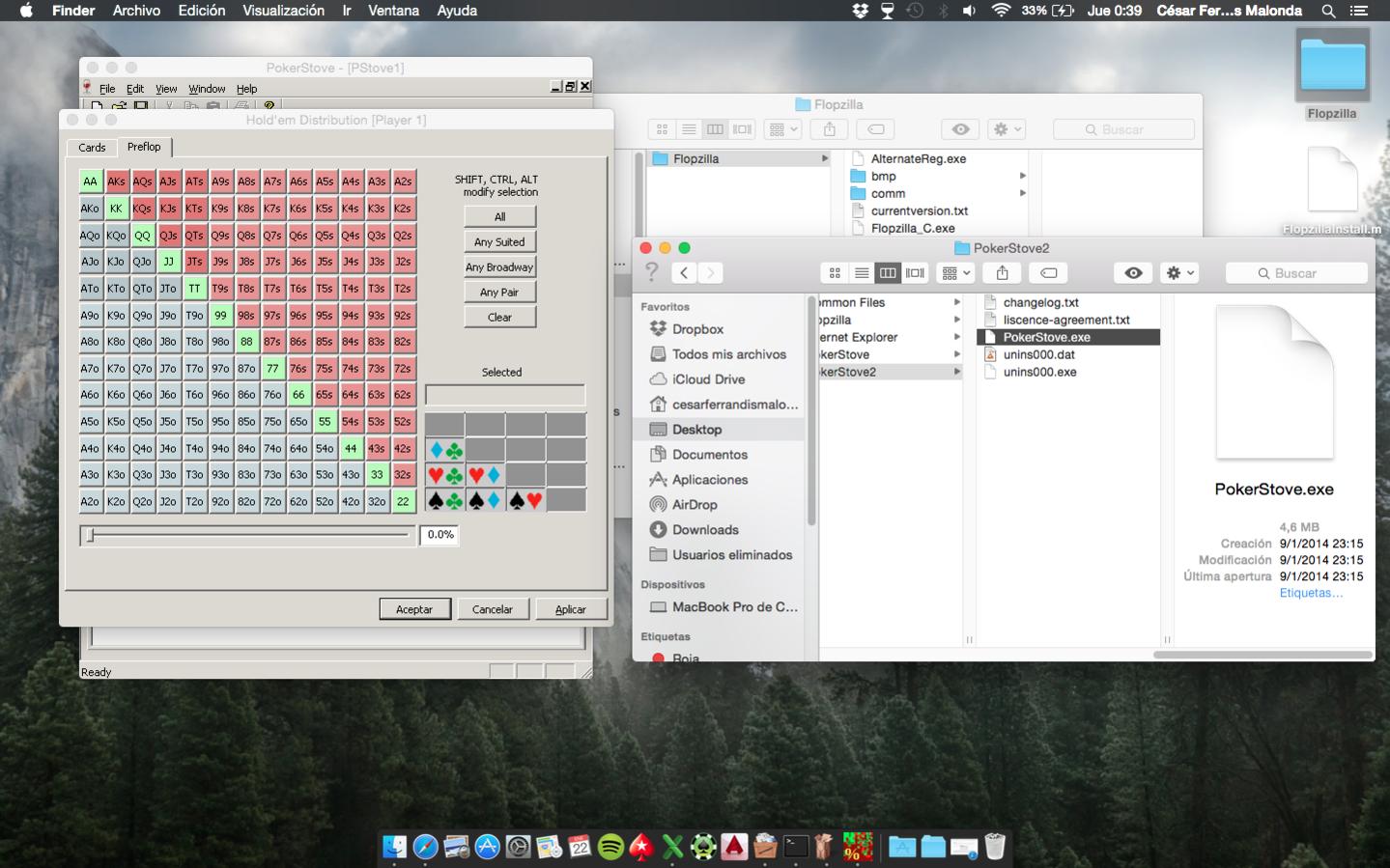This screenshot has height=868, width=1390.
Task: Click the Any Broadway button
Action: tap(499, 267)
